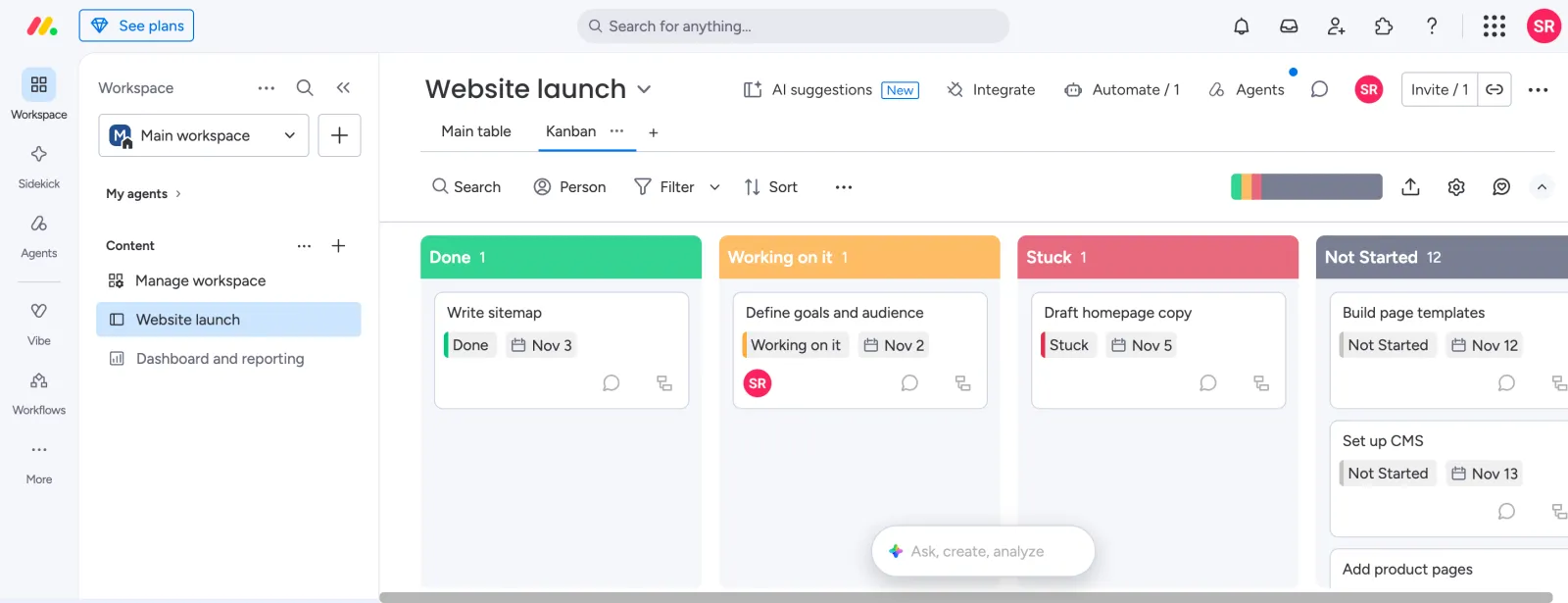The width and height of the screenshot is (1568, 603).
Task: Click the Invite / 1 button
Action: 1440,89
